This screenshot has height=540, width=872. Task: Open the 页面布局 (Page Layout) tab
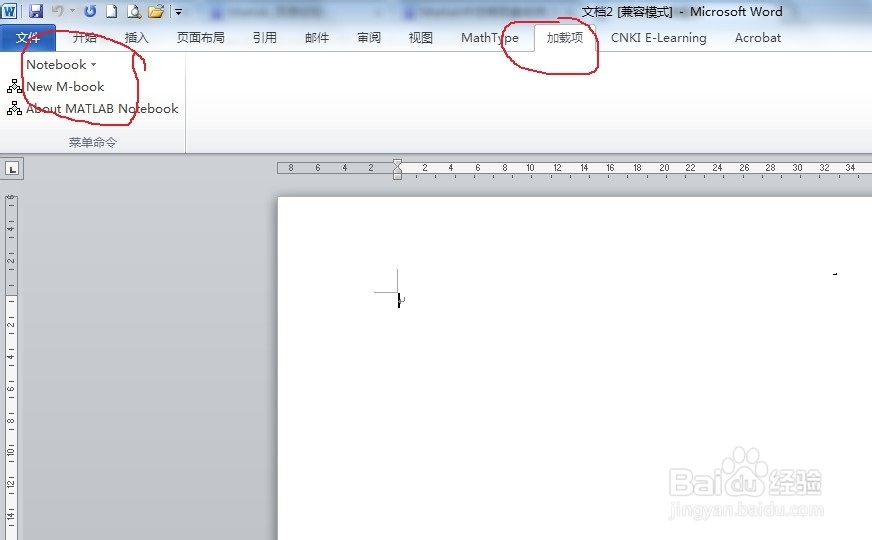[x=201, y=38]
